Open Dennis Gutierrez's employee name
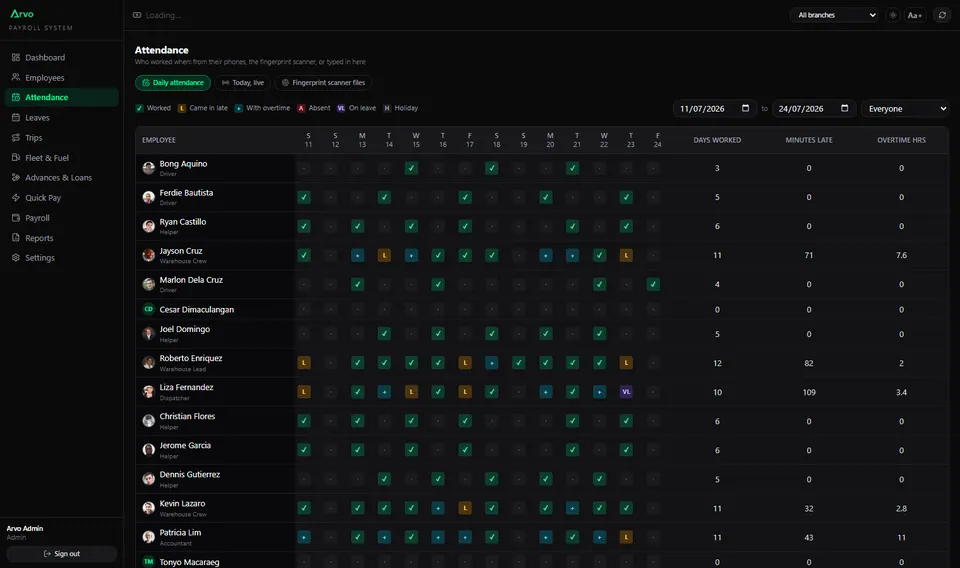The width and height of the screenshot is (960, 568). [190, 474]
